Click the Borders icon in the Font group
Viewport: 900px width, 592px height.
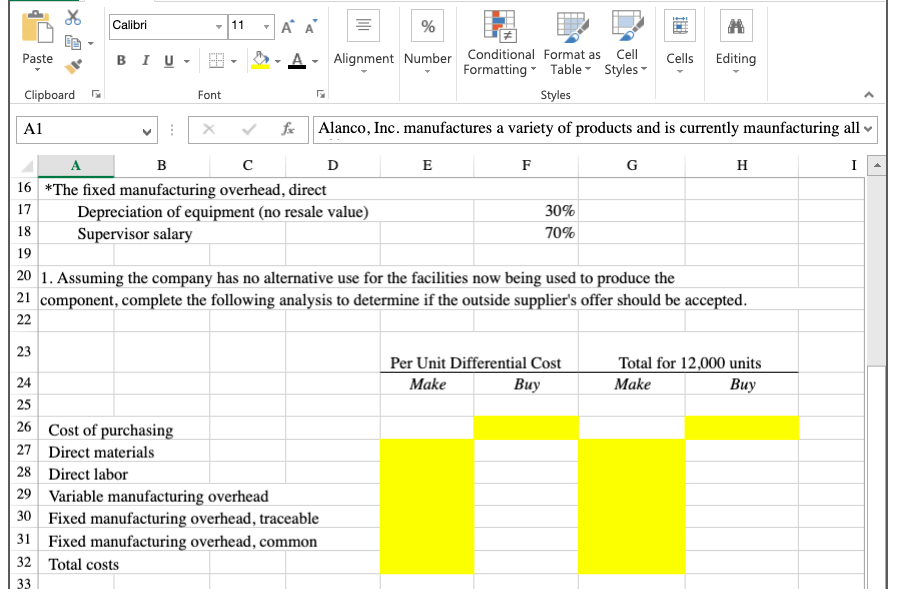[218, 60]
